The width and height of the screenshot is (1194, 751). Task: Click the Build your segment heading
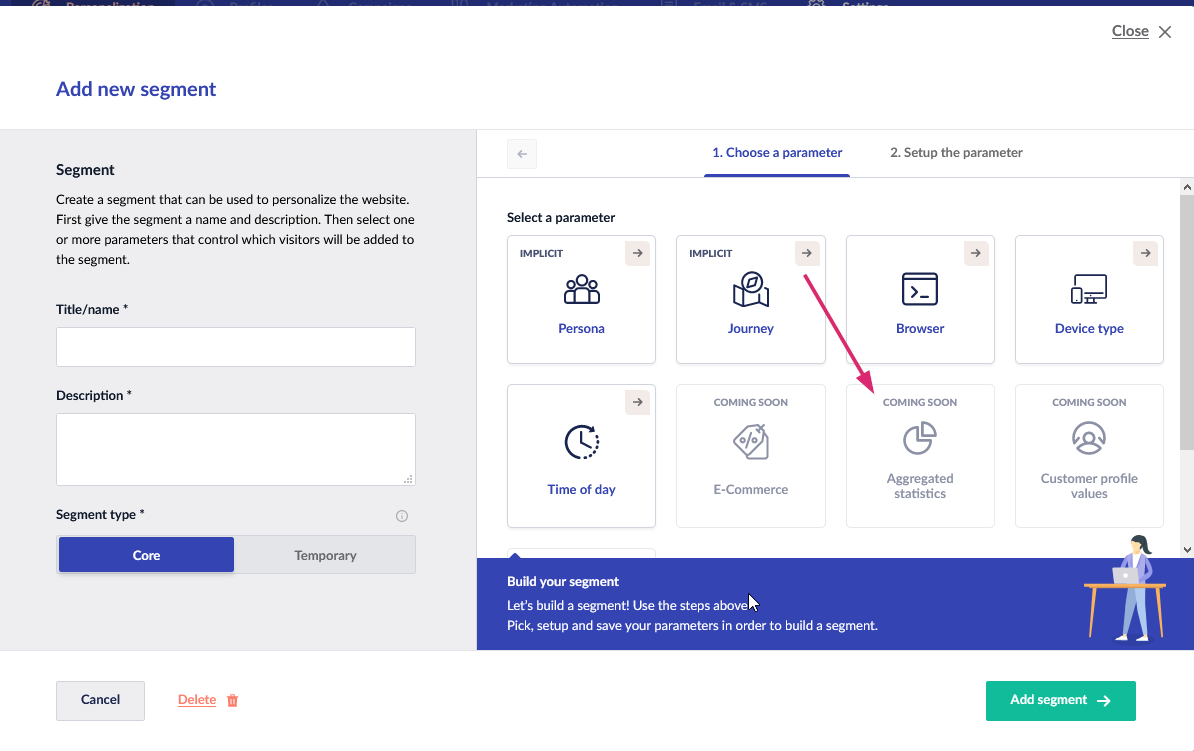click(563, 581)
